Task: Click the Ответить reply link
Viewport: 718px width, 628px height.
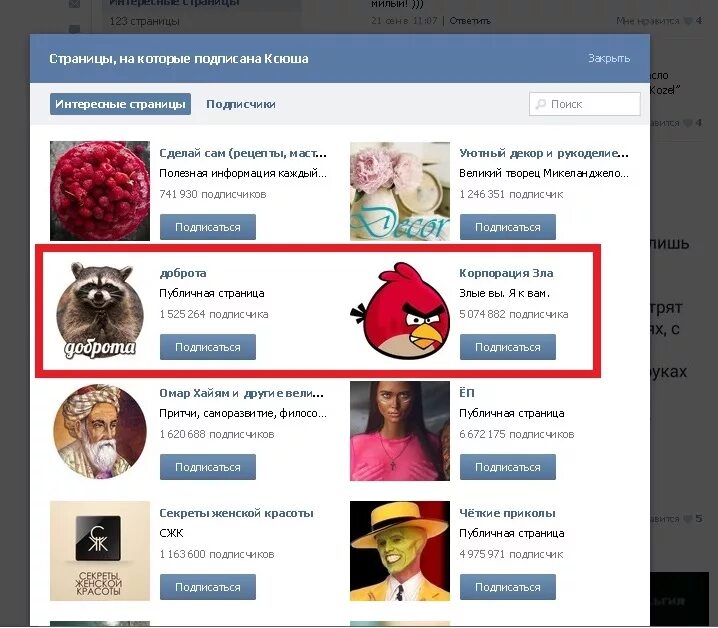Action: 470,21
